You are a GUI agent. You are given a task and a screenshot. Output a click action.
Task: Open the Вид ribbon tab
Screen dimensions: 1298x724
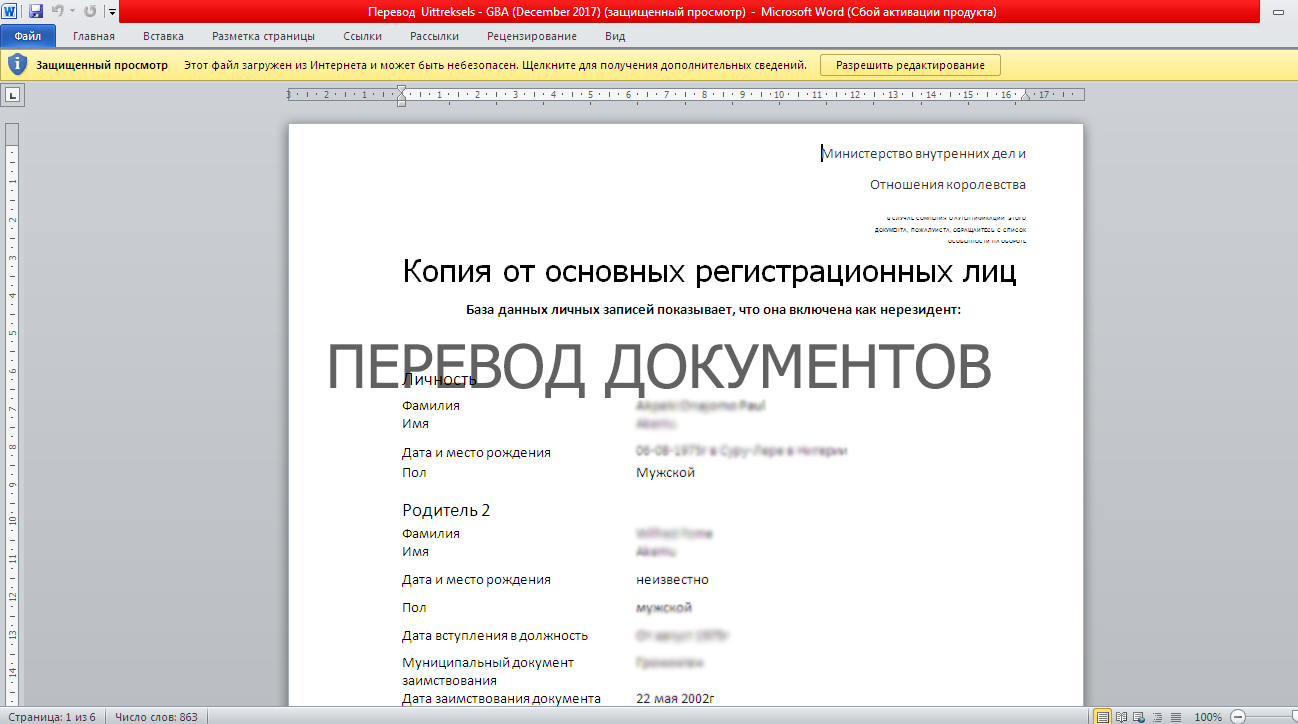pos(615,36)
